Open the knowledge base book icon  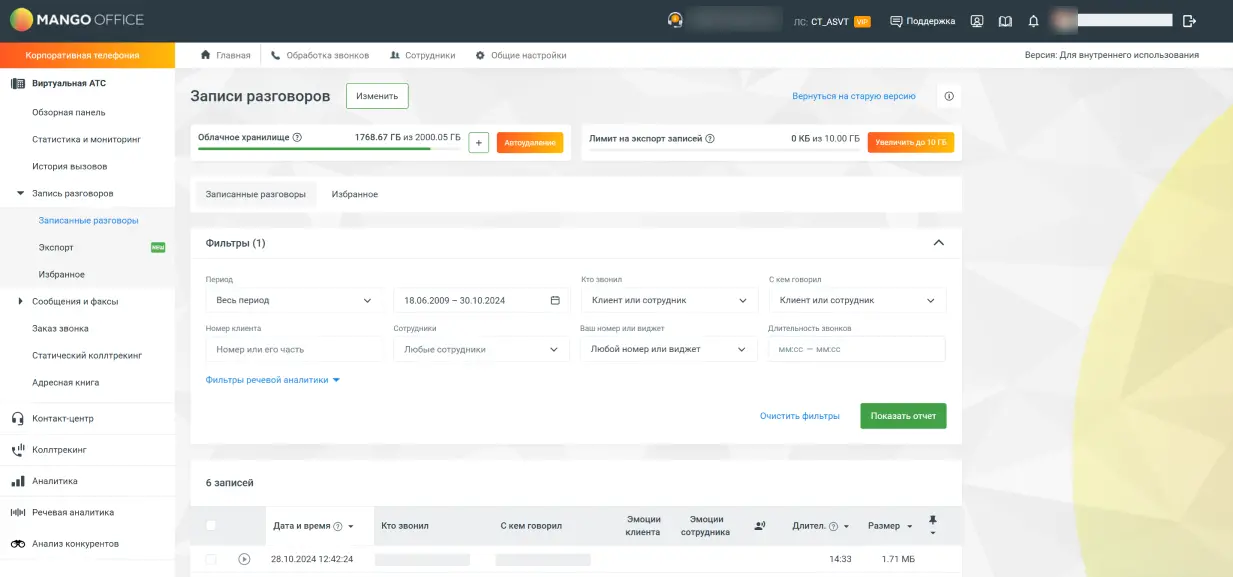pos(1005,21)
